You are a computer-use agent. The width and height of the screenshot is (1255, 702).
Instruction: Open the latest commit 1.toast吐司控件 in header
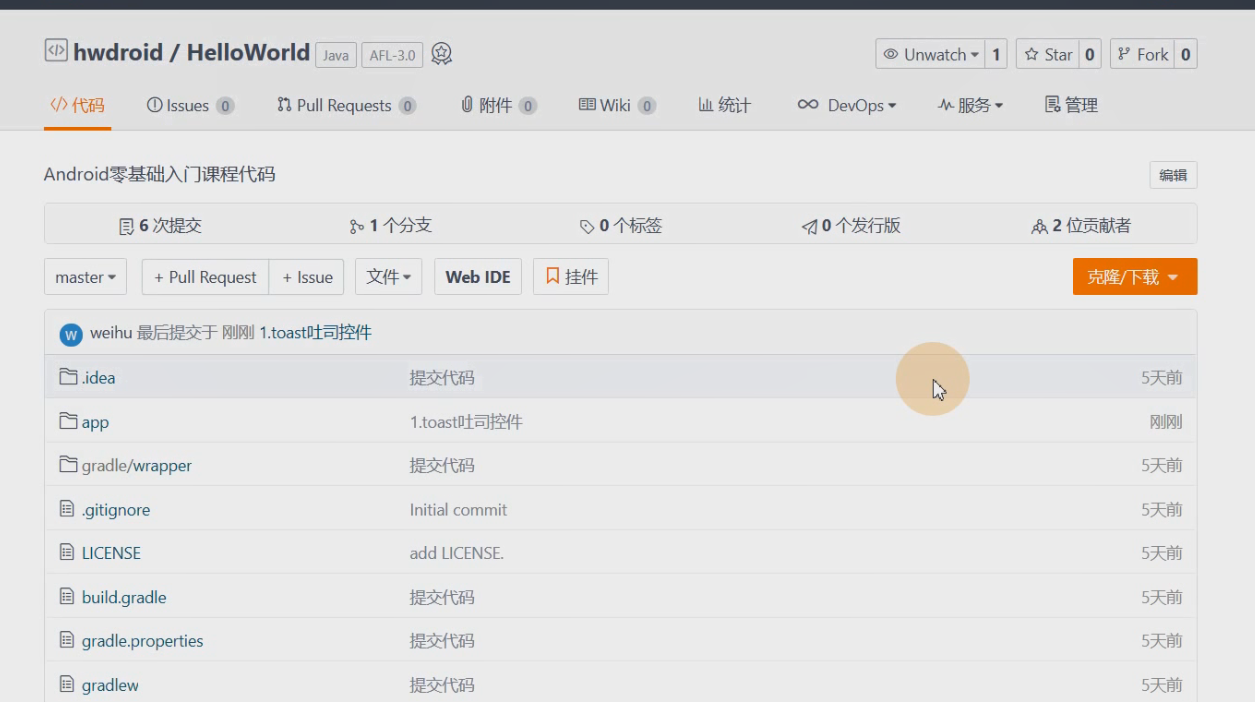tap(315, 332)
